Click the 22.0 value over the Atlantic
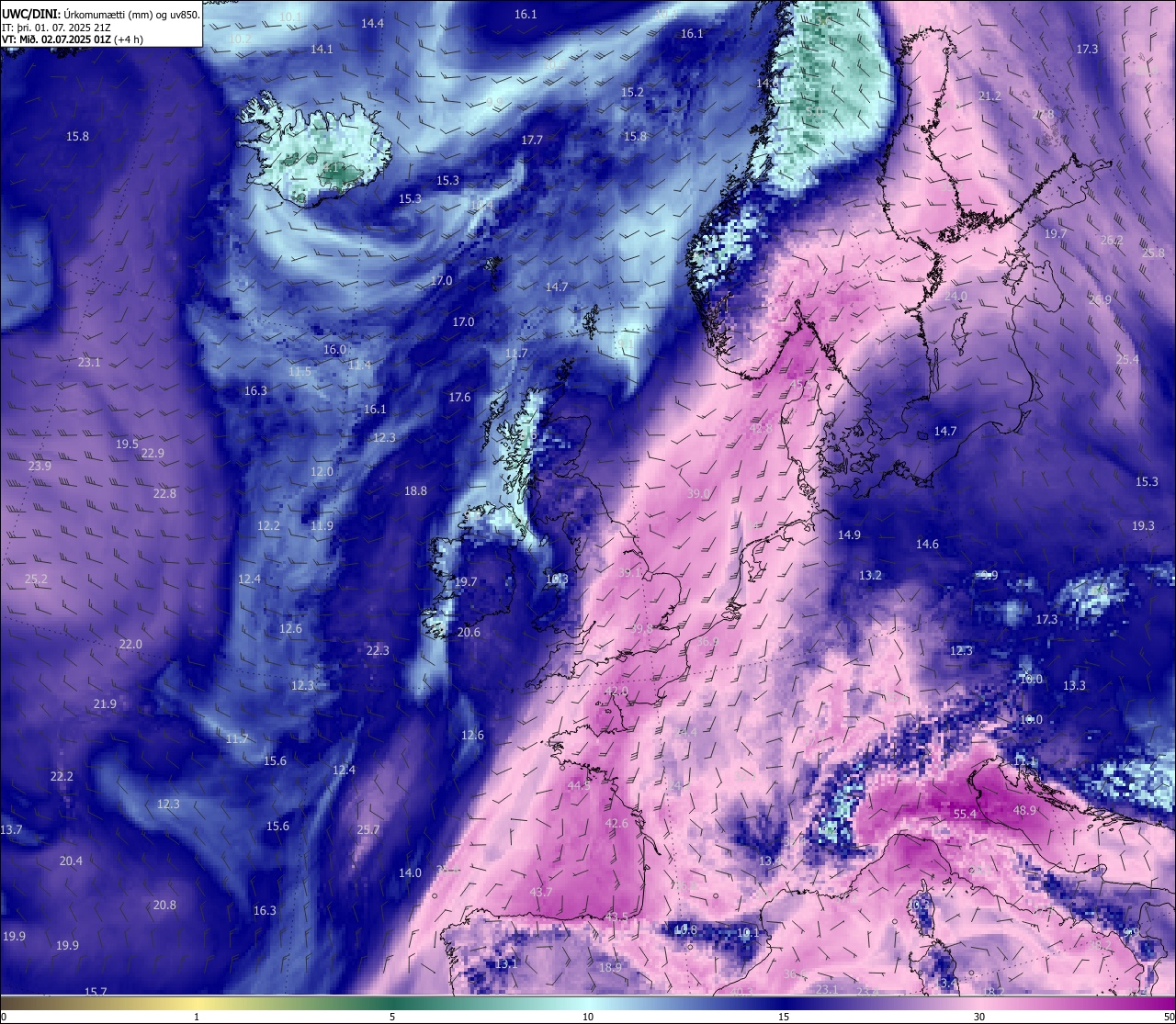The image size is (1176, 1024). click(130, 644)
